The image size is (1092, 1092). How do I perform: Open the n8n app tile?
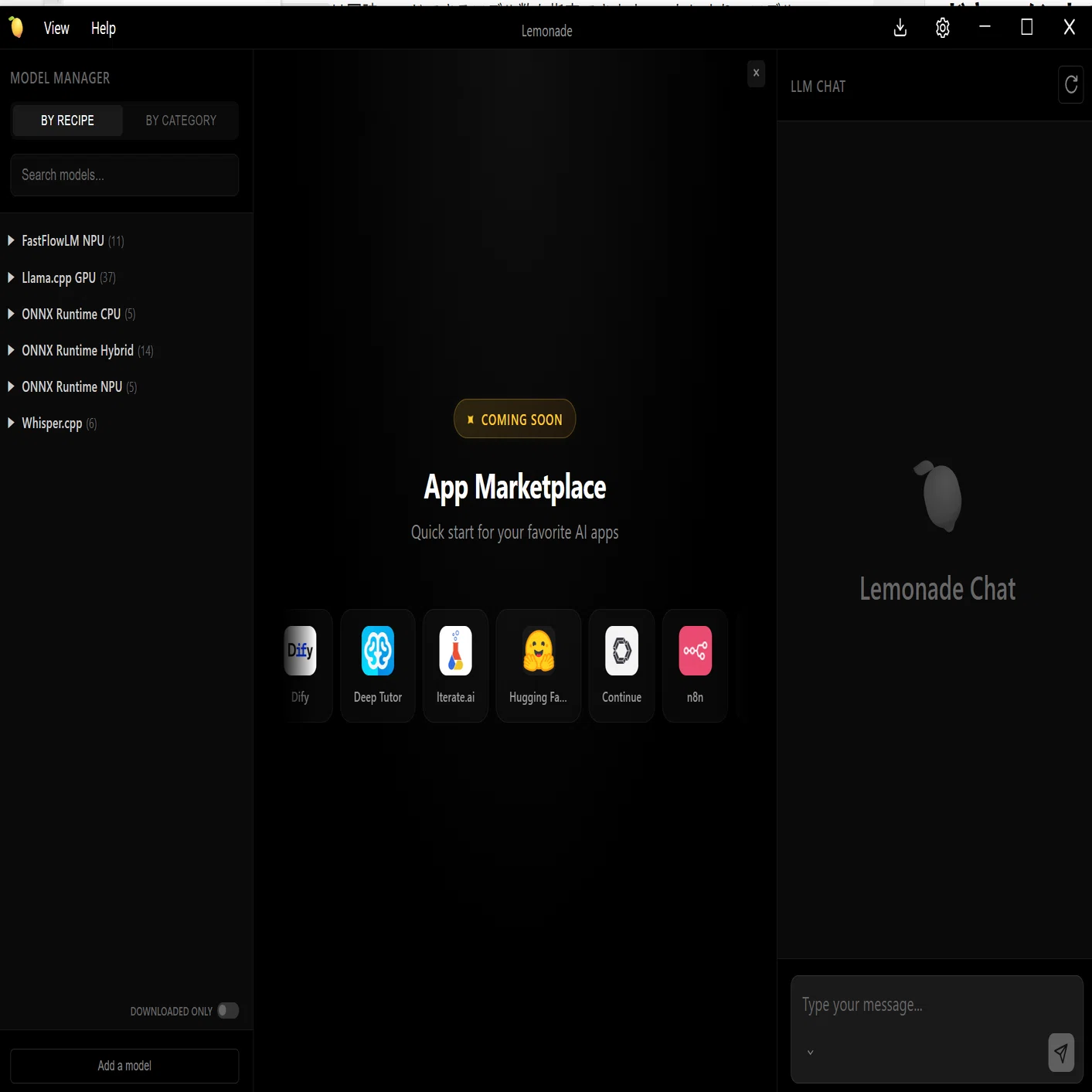tap(696, 665)
